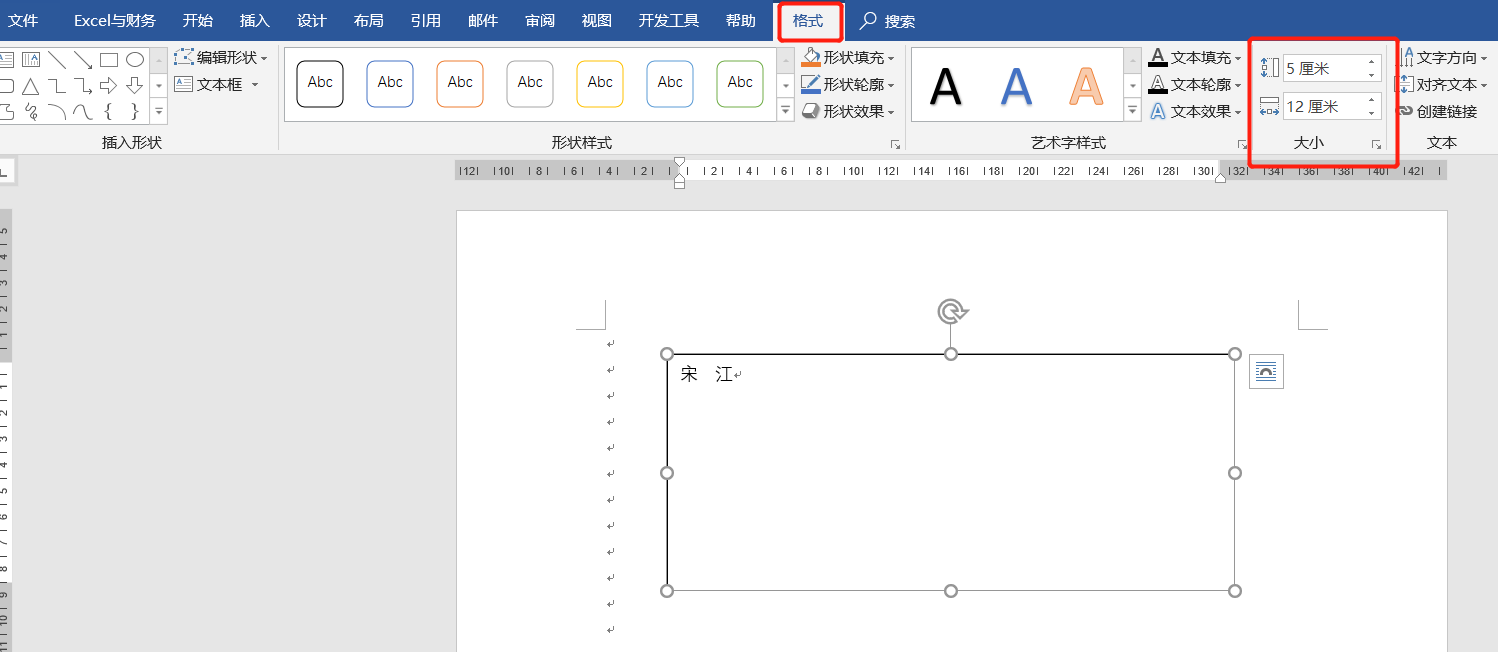Screen dimensions: 1498x652
Task: Open 对齐文本 dropdown
Action: 1484,86
